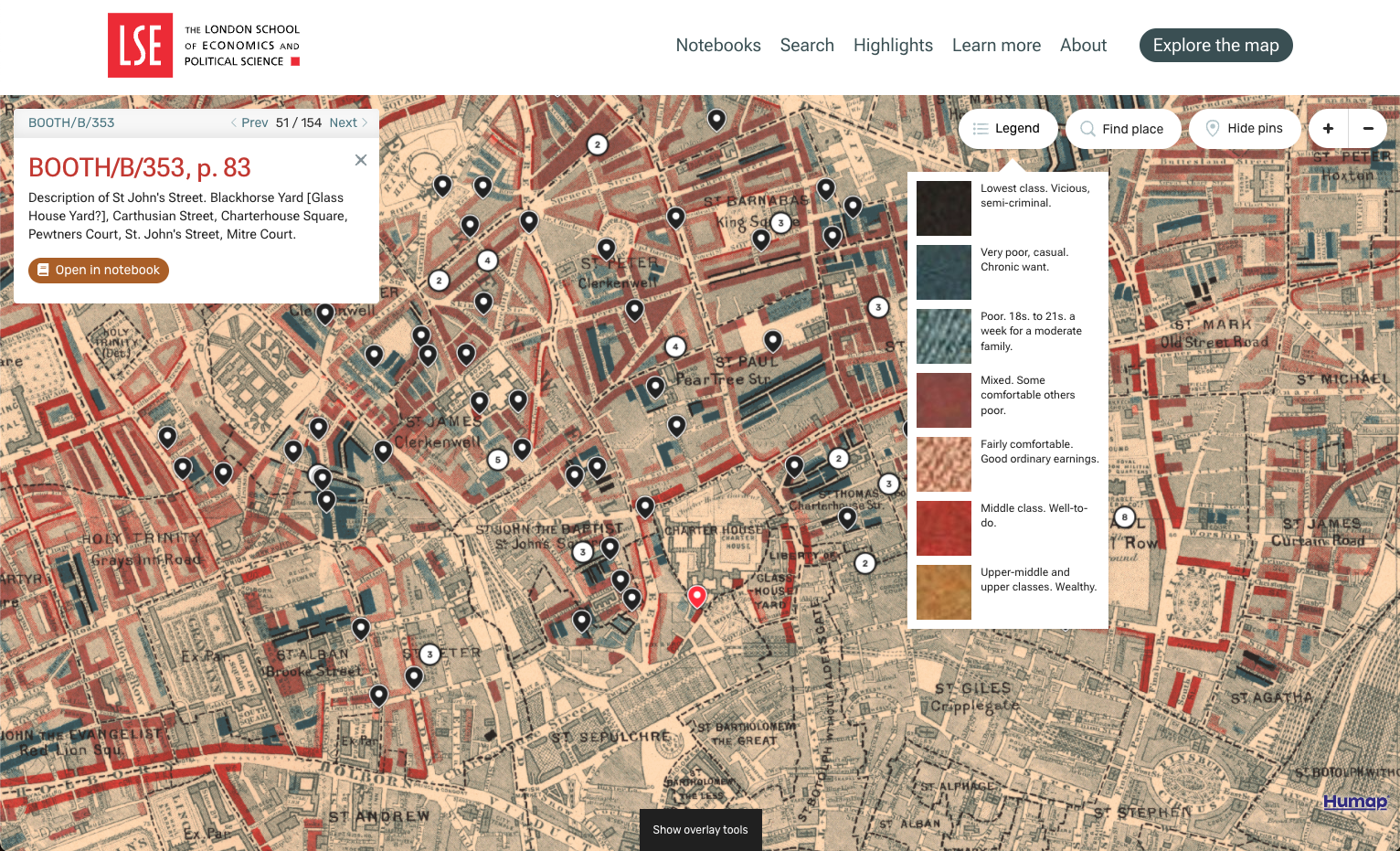
Task: Click Open in notebook button
Action: [x=99, y=270]
